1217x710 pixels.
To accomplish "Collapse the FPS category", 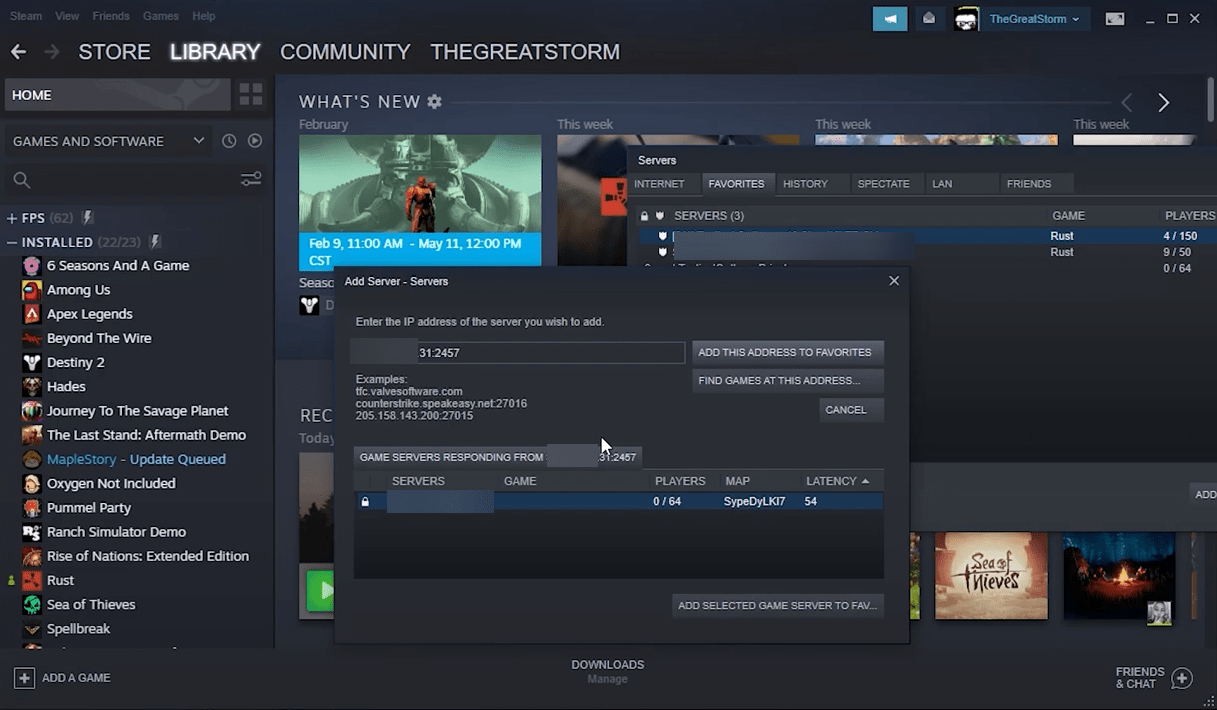I will tap(12, 218).
